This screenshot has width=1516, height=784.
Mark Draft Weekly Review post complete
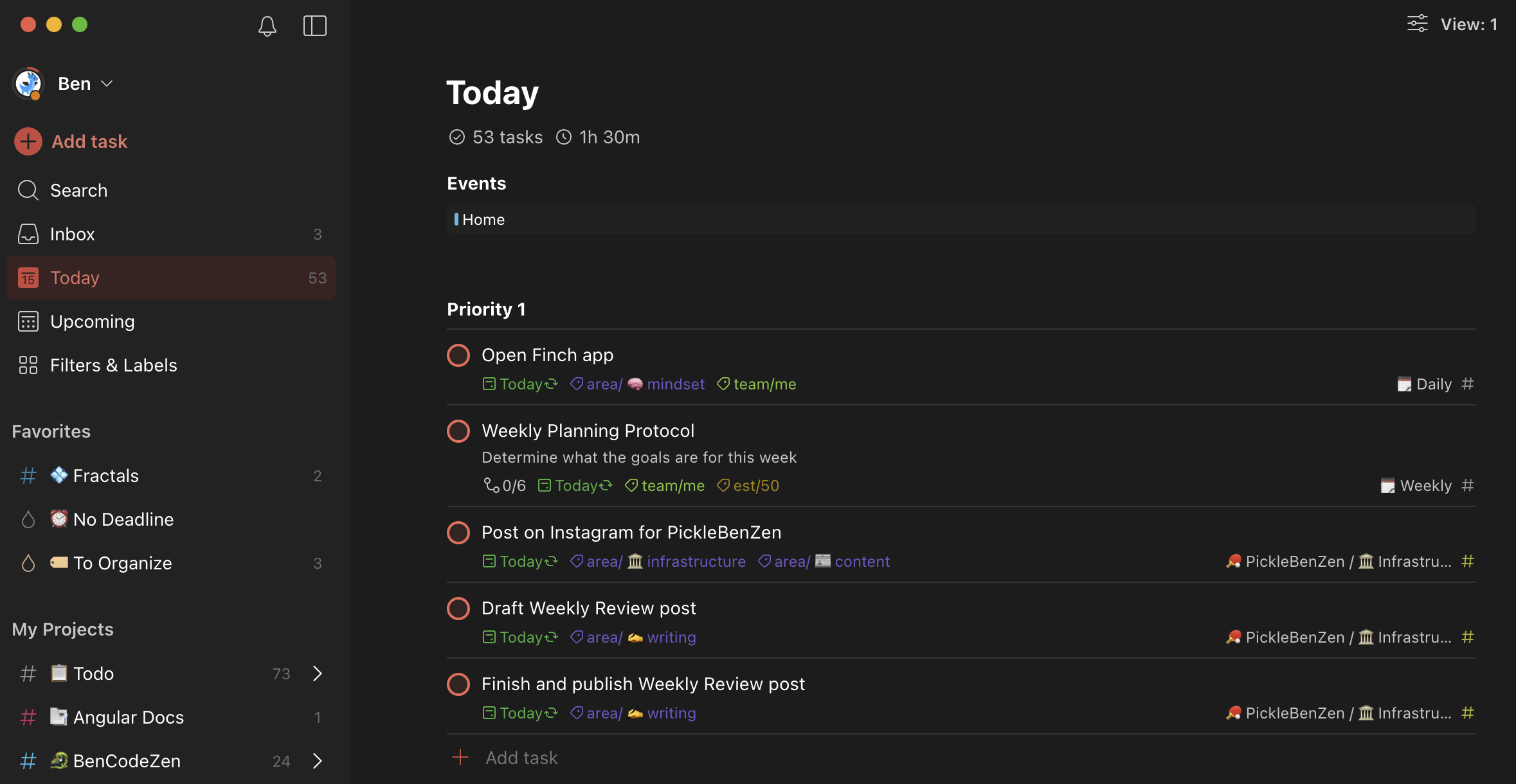pyautogui.click(x=458, y=608)
